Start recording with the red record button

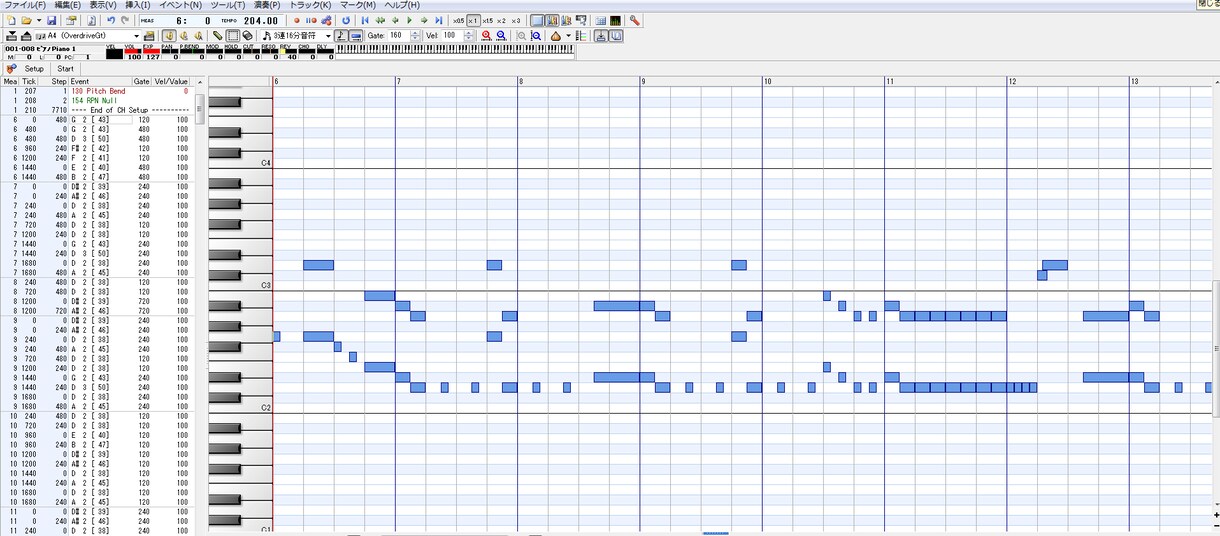coord(296,20)
